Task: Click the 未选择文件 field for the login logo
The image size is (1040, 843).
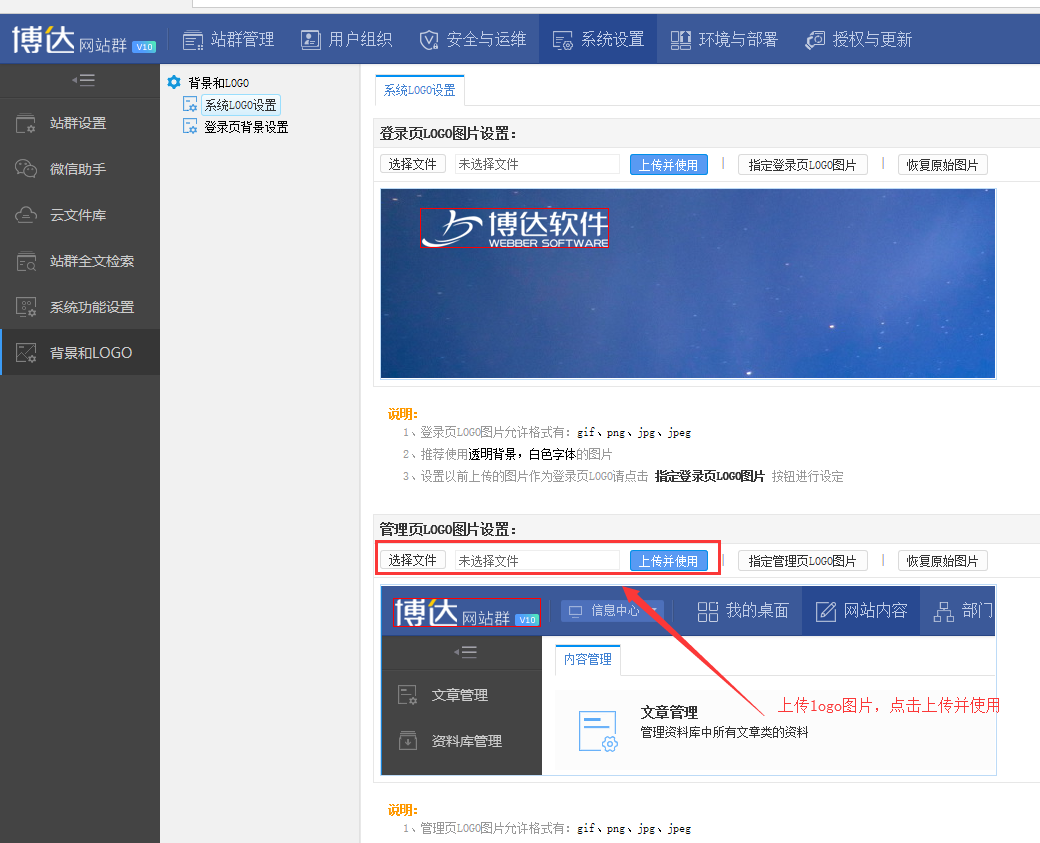Action: point(537,164)
